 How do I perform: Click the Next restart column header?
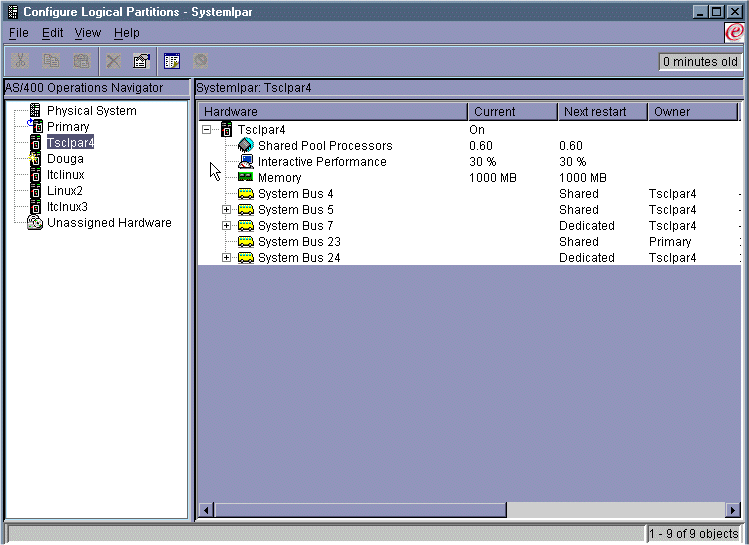[x=603, y=112]
